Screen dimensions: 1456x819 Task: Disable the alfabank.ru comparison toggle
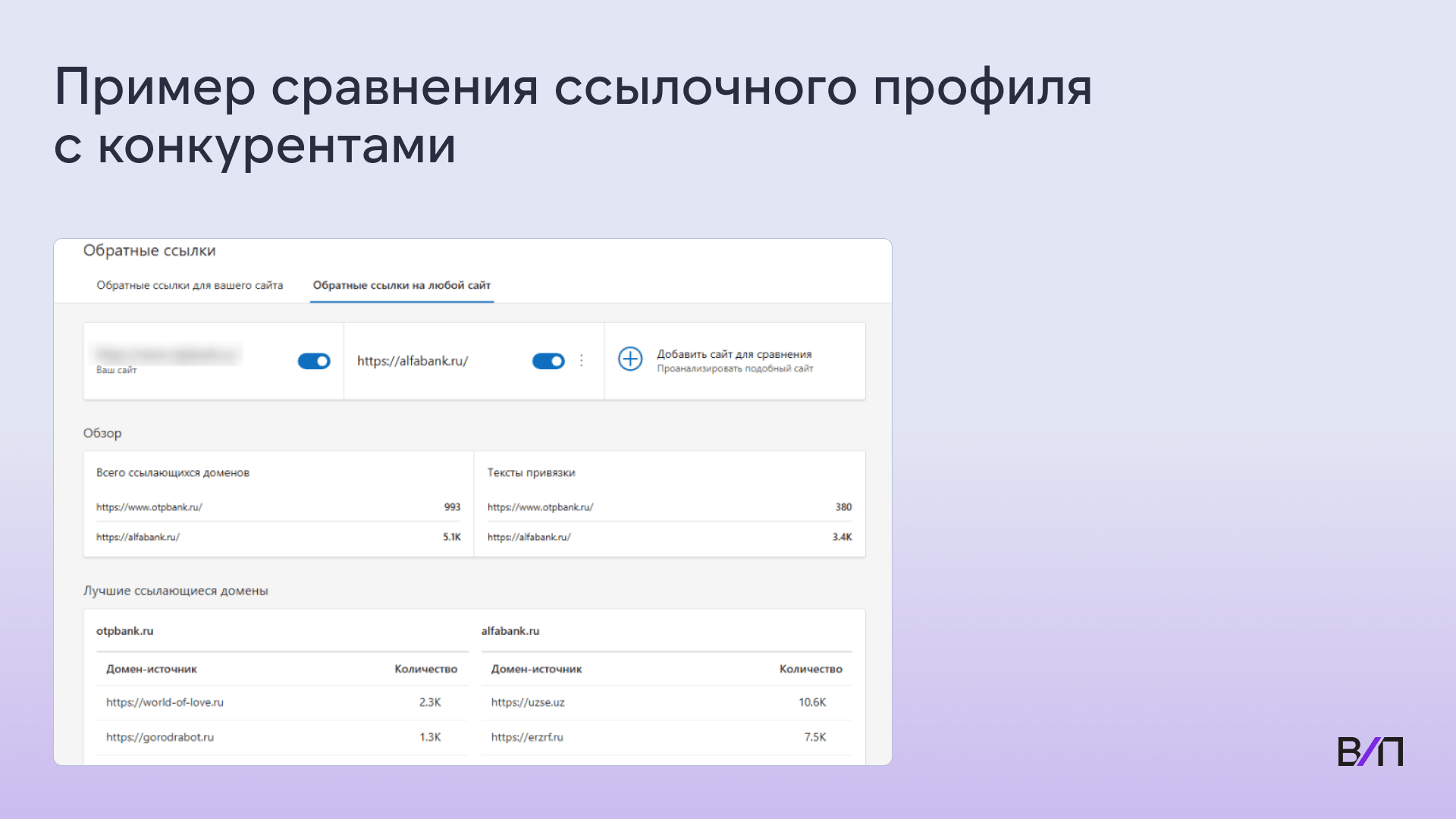[548, 361]
